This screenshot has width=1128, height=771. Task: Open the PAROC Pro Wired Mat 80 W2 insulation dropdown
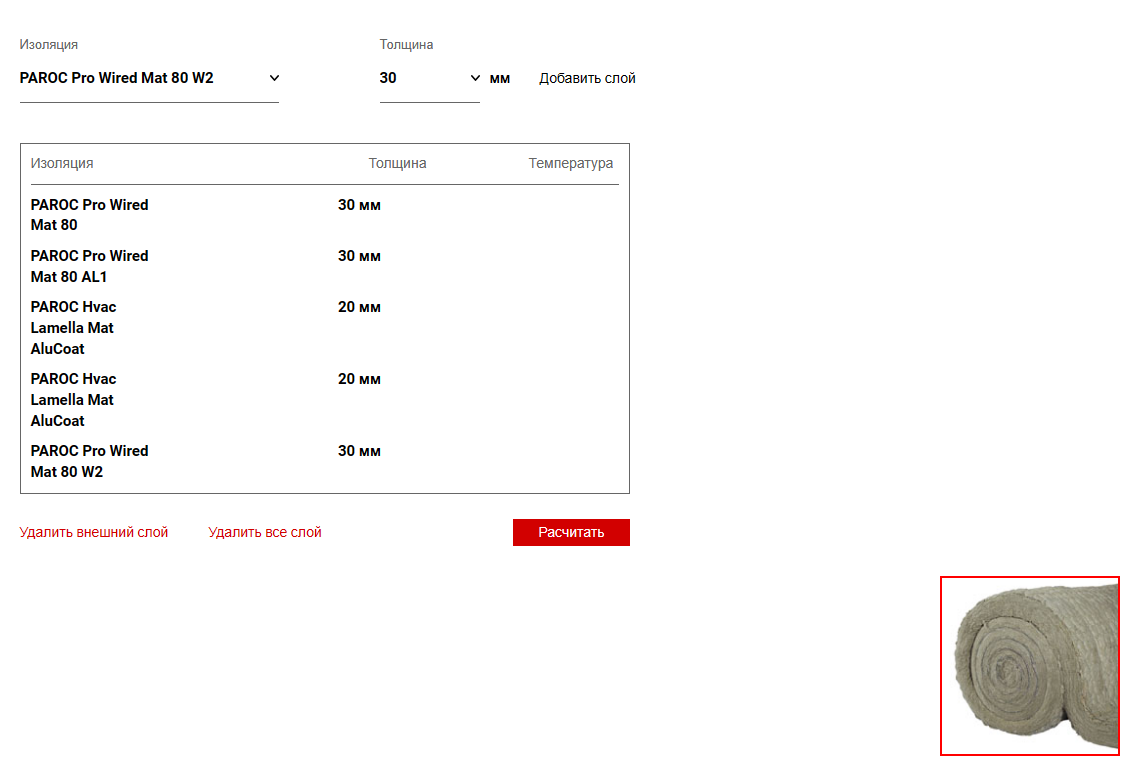[x=140, y=78]
